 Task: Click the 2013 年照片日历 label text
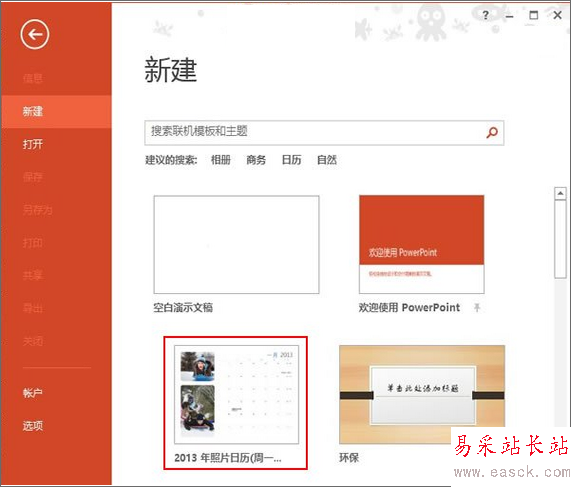pos(228,458)
